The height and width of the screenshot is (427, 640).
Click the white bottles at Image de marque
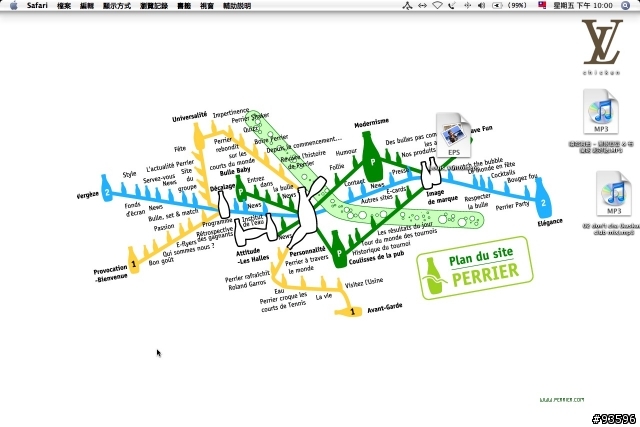(x=431, y=174)
